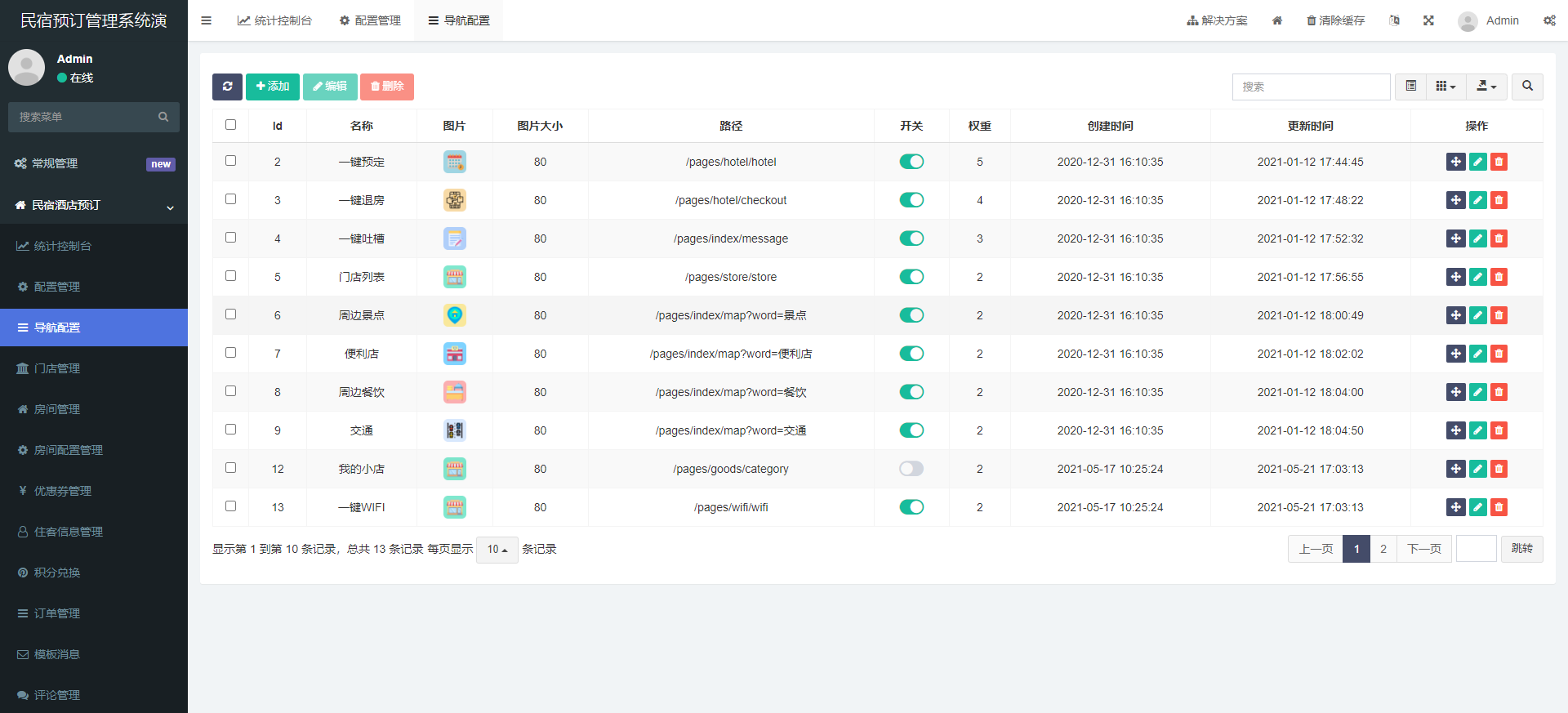Click drag-move icon for 周边景点 row
1568x713 pixels.
point(1455,315)
